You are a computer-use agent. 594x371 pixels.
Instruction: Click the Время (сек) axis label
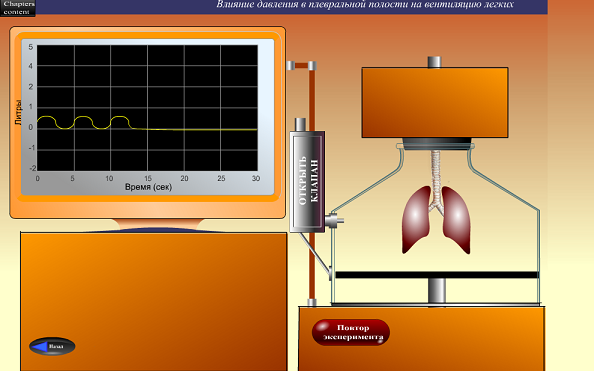[x=148, y=187]
